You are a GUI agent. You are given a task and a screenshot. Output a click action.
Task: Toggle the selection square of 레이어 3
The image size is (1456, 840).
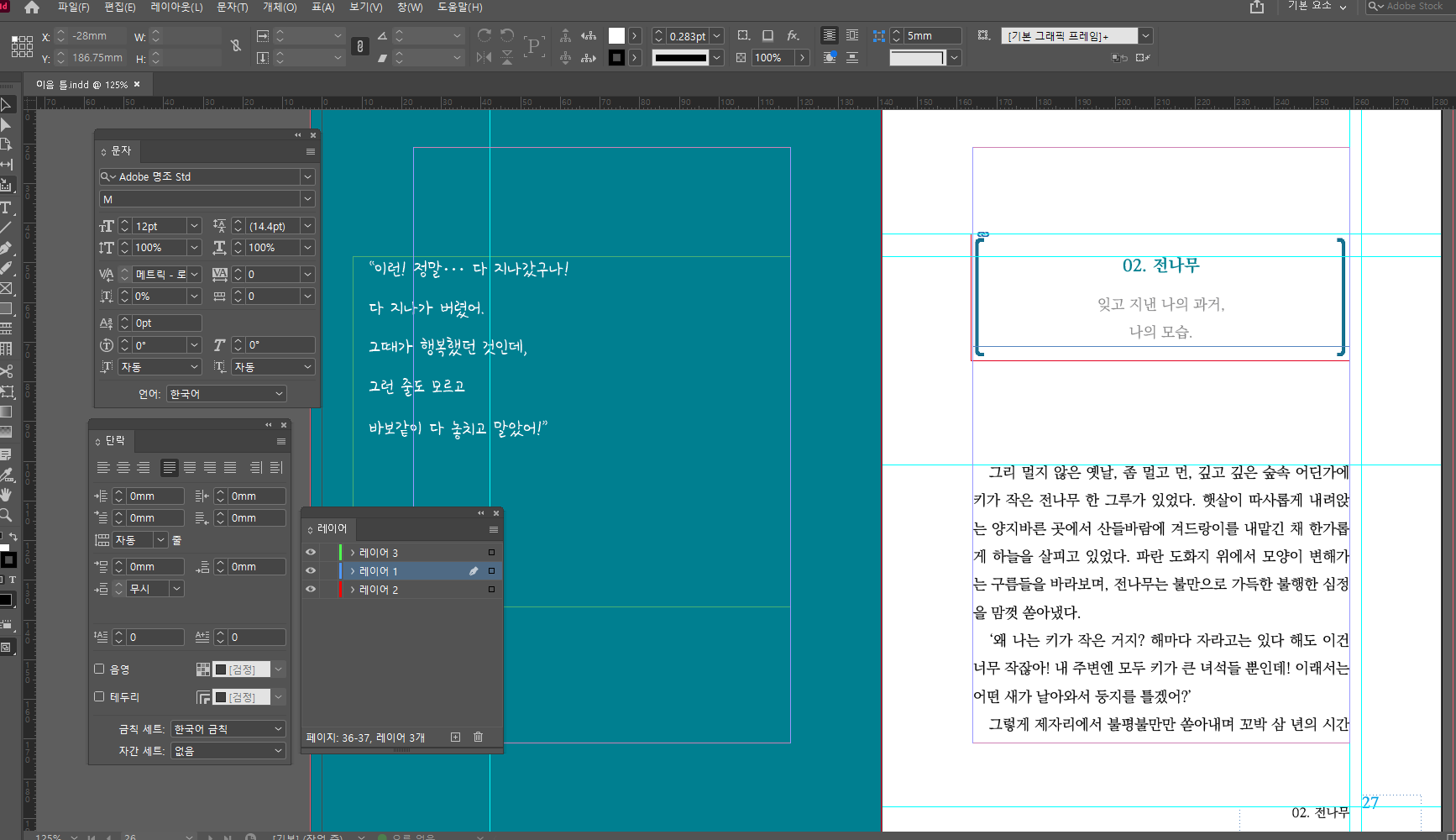tap(491, 552)
